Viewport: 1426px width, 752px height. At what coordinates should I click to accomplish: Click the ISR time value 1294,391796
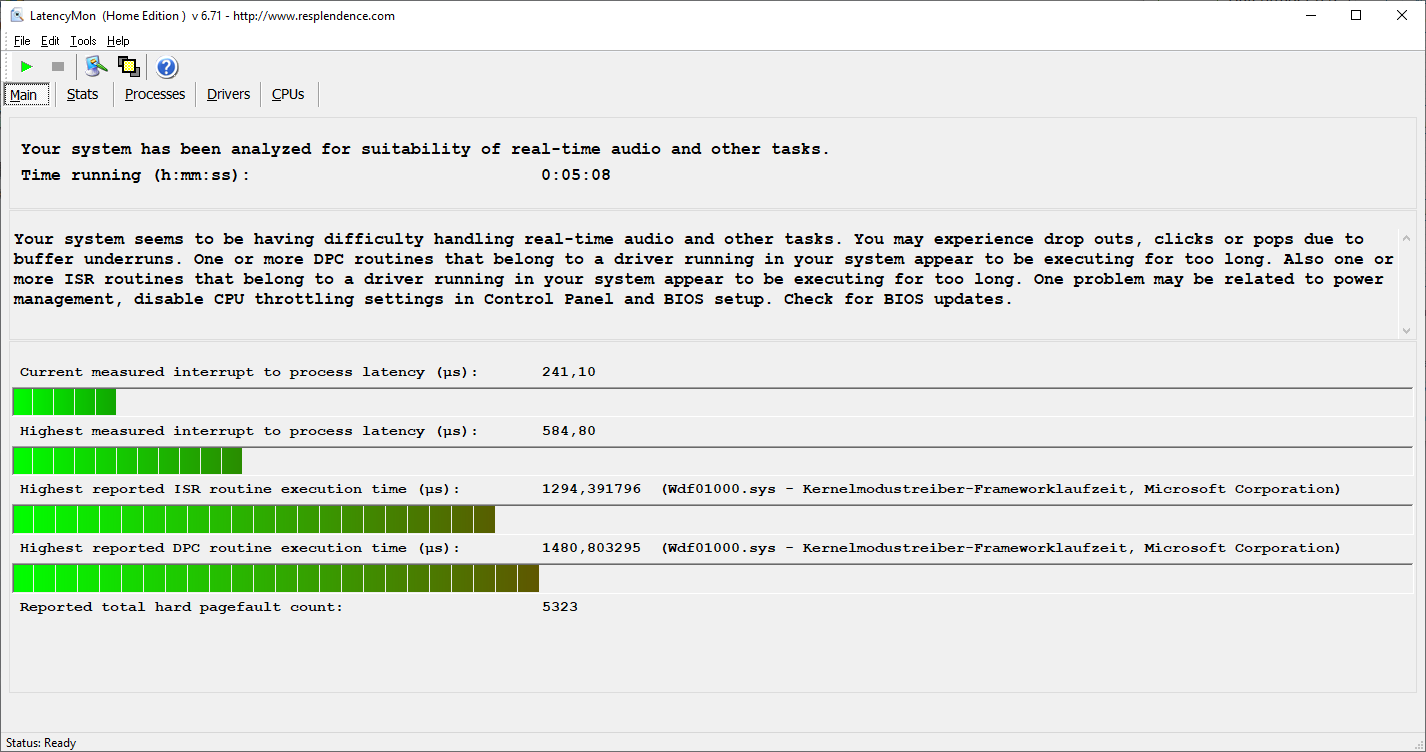591,489
